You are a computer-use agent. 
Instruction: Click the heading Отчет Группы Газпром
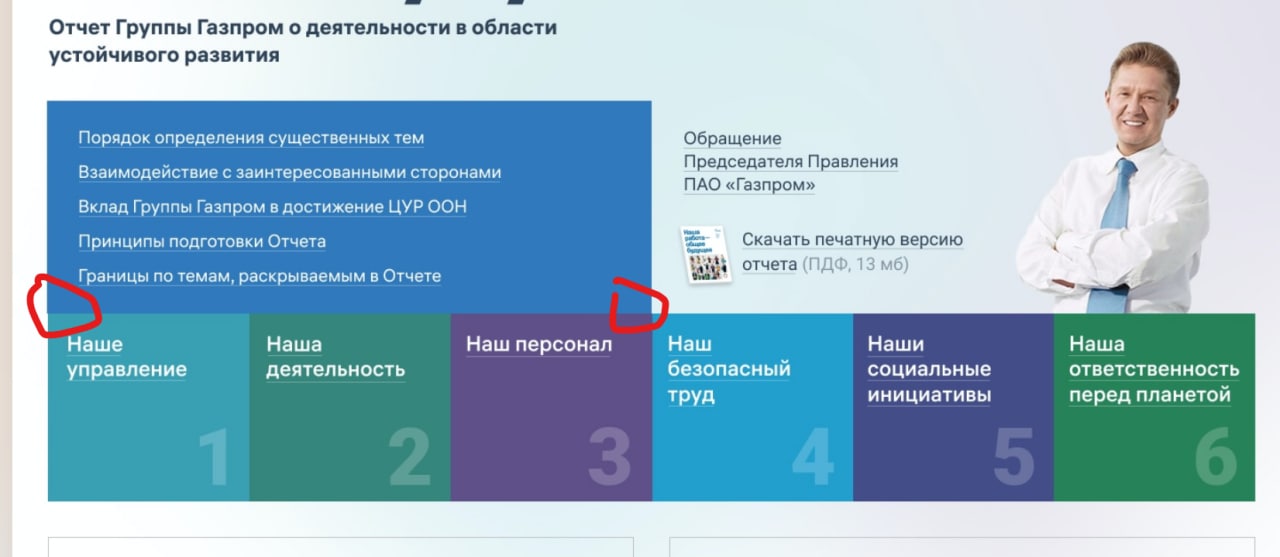303,41
